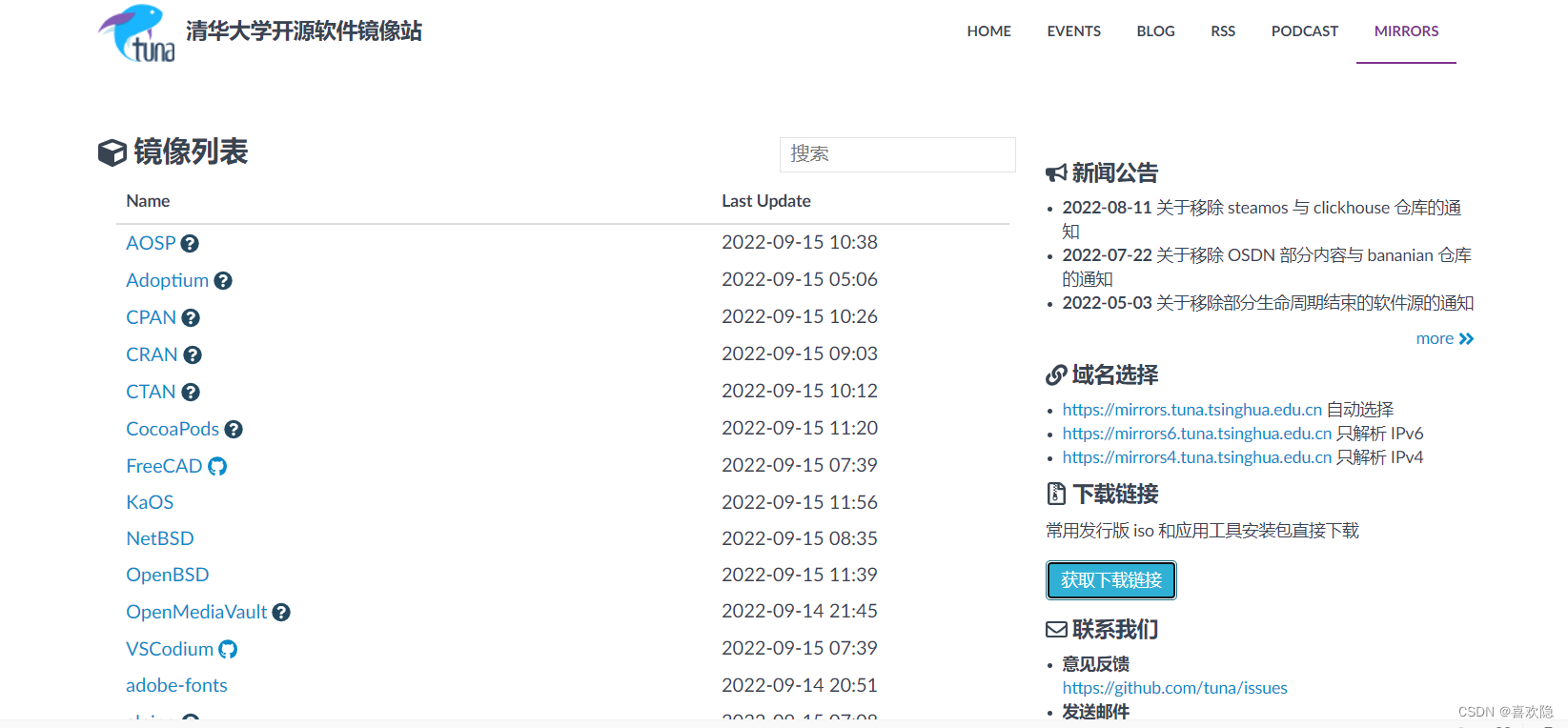
Task: Click the 意见反馈 label
Action: tap(1096, 664)
